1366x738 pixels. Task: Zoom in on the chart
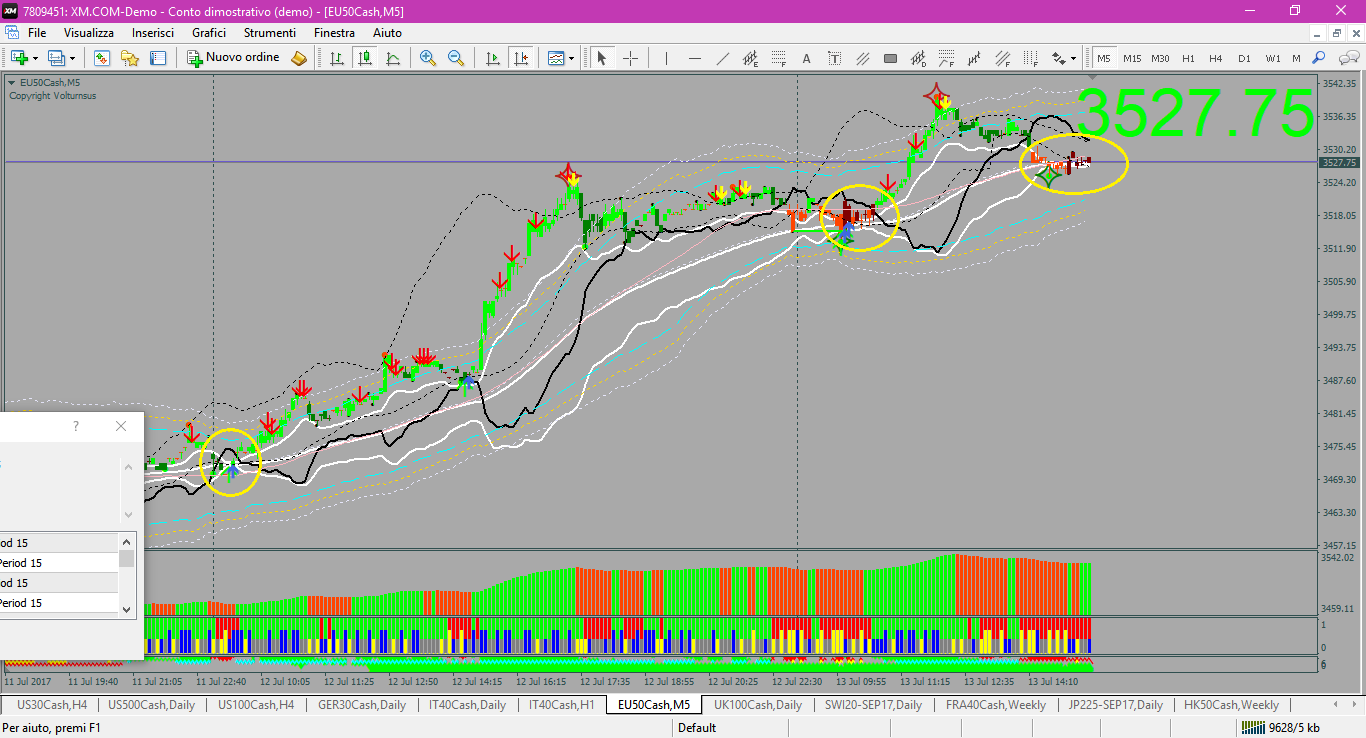click(x=428, y=58)
